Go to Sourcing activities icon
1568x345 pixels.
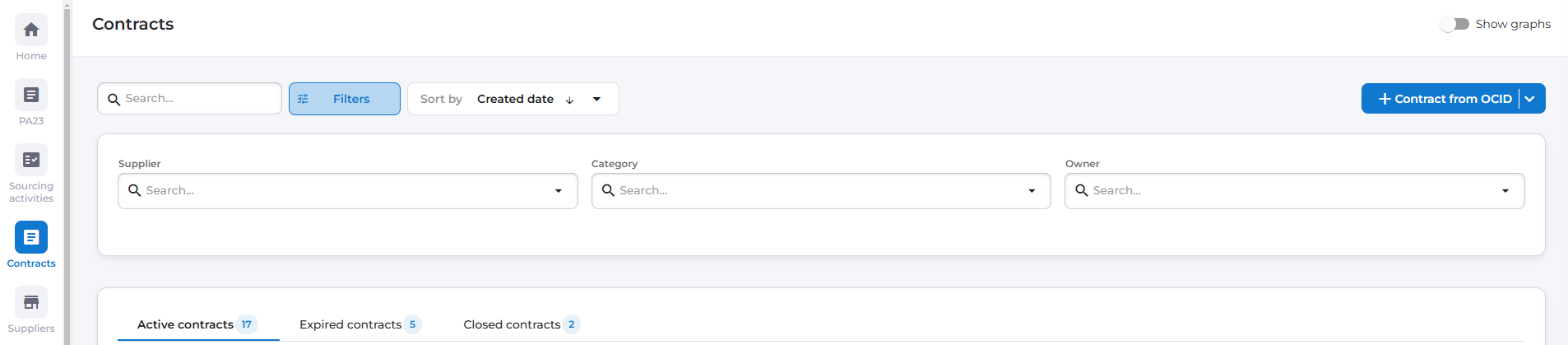coord(31,161)
